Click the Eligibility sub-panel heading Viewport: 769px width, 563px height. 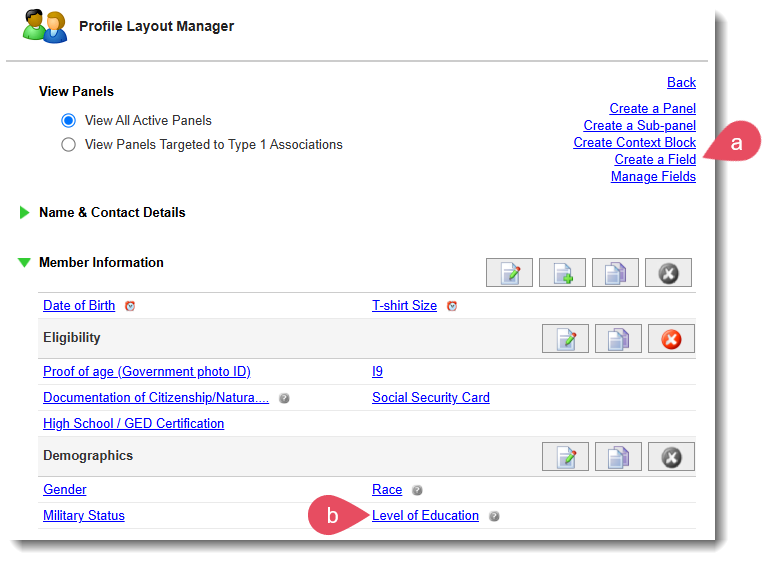coord(72,337)
